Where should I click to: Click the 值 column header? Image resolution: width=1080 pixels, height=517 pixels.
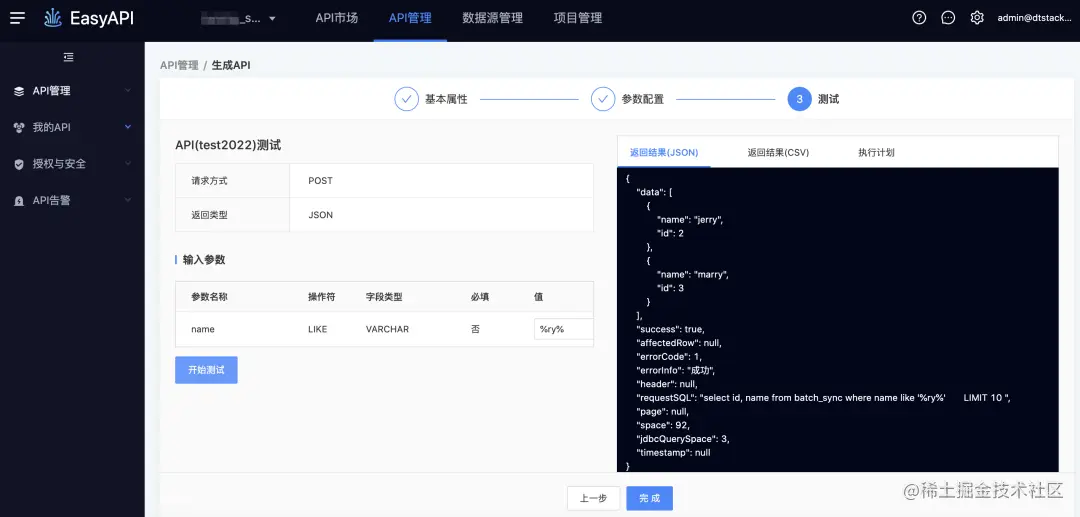tap(539, 297)
